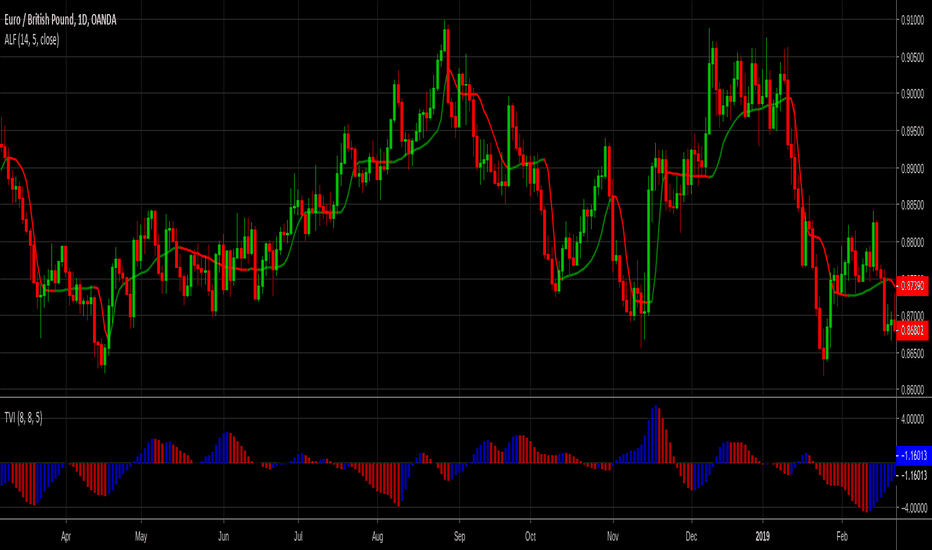Click the 0.89500 price axis label
Viewport: 932px width, 550px height.
(912, 131)
